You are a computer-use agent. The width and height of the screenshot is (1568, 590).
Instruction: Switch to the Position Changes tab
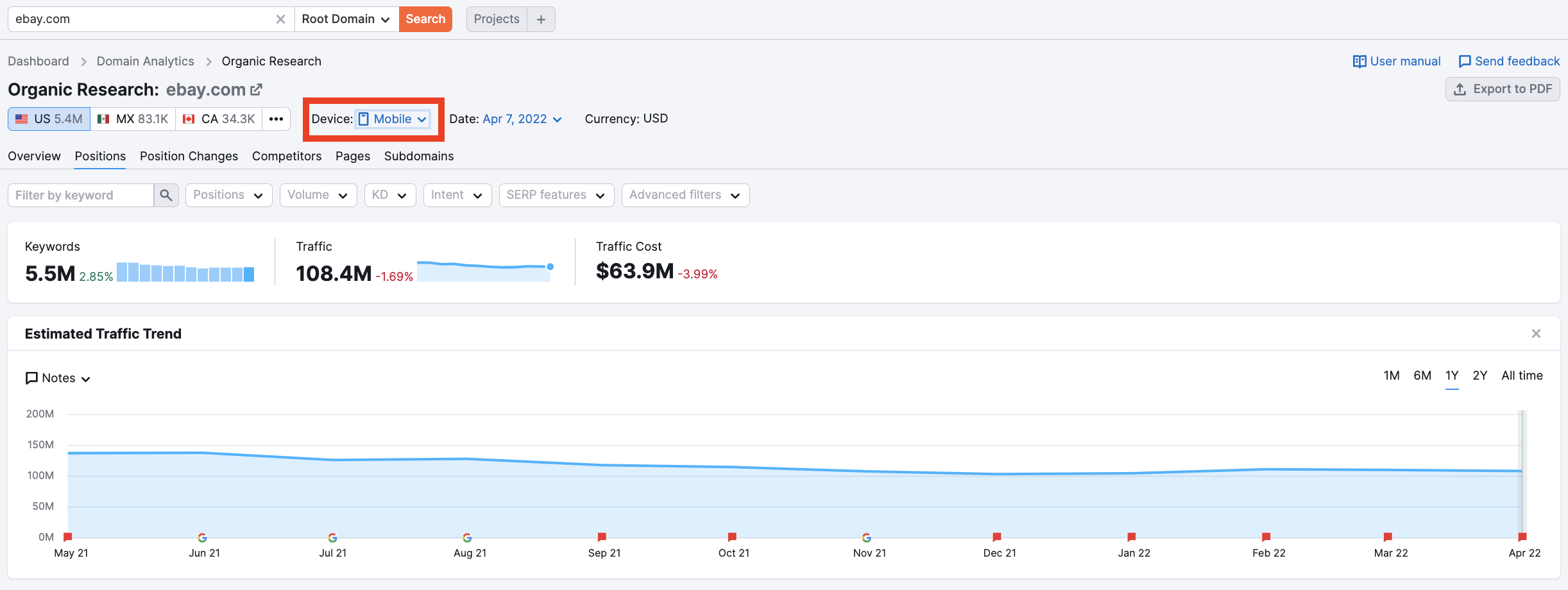(189, 156)
